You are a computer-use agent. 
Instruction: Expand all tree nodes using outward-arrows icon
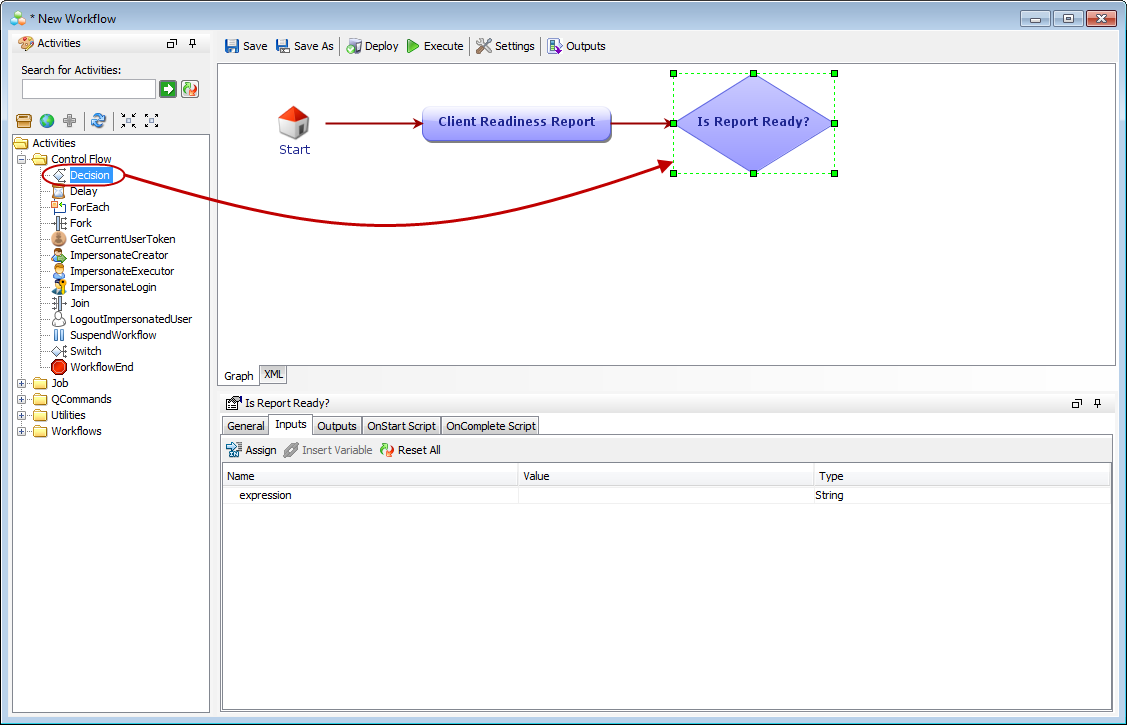pos(152,121)
